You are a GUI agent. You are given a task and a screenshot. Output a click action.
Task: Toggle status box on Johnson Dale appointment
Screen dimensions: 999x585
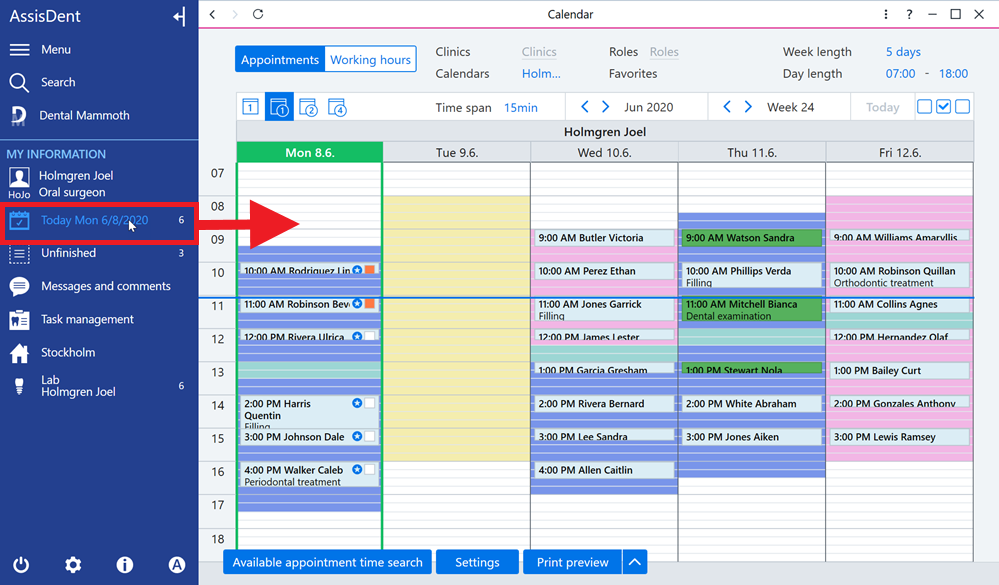(370, 436)
